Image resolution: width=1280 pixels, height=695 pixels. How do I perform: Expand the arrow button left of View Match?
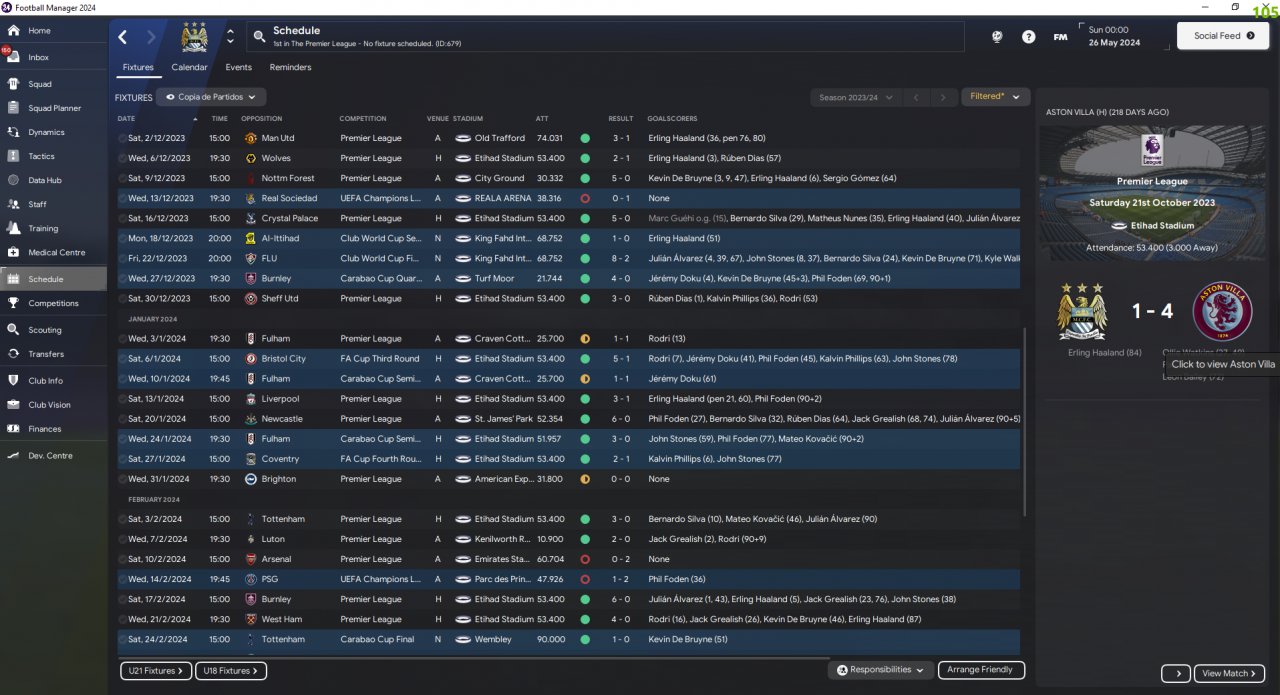1176,673
